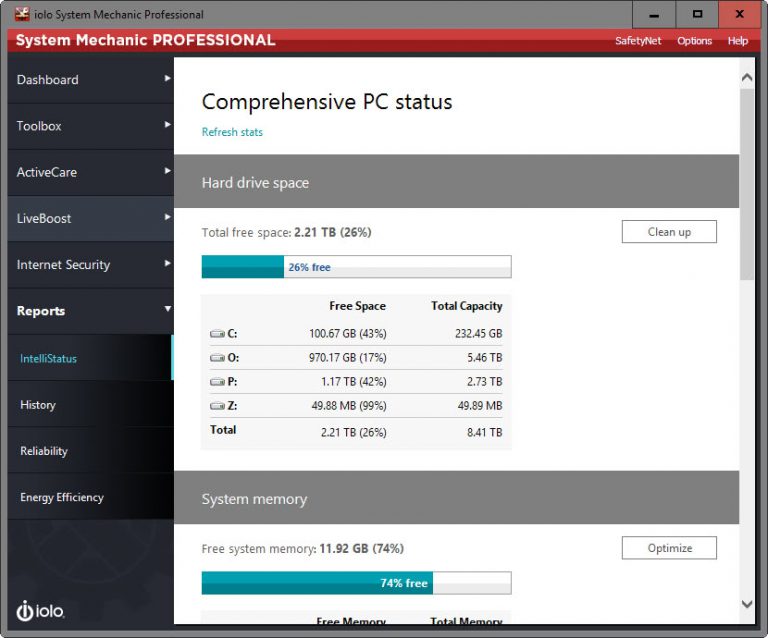This screenshot has width=768, height=638.
Task: Click the Refresh stats link
Action: point(232,132)
